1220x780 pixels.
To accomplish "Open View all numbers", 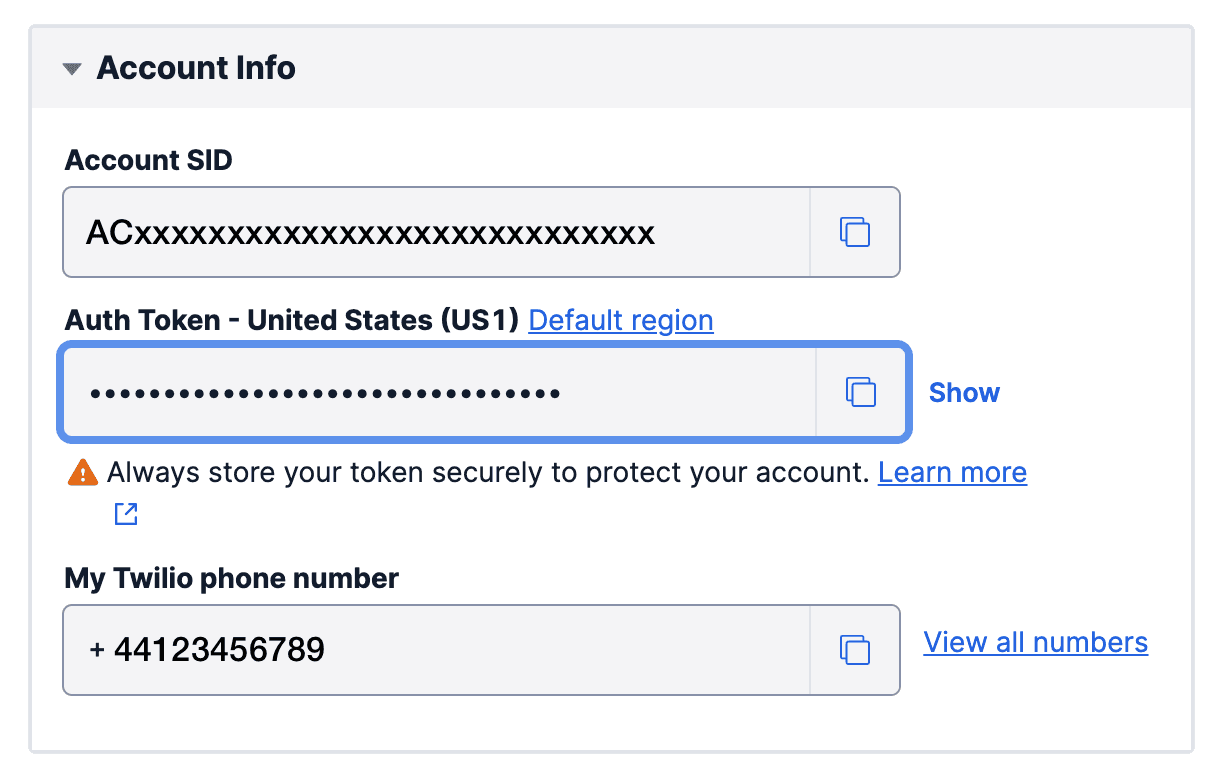I will 1035,642.
